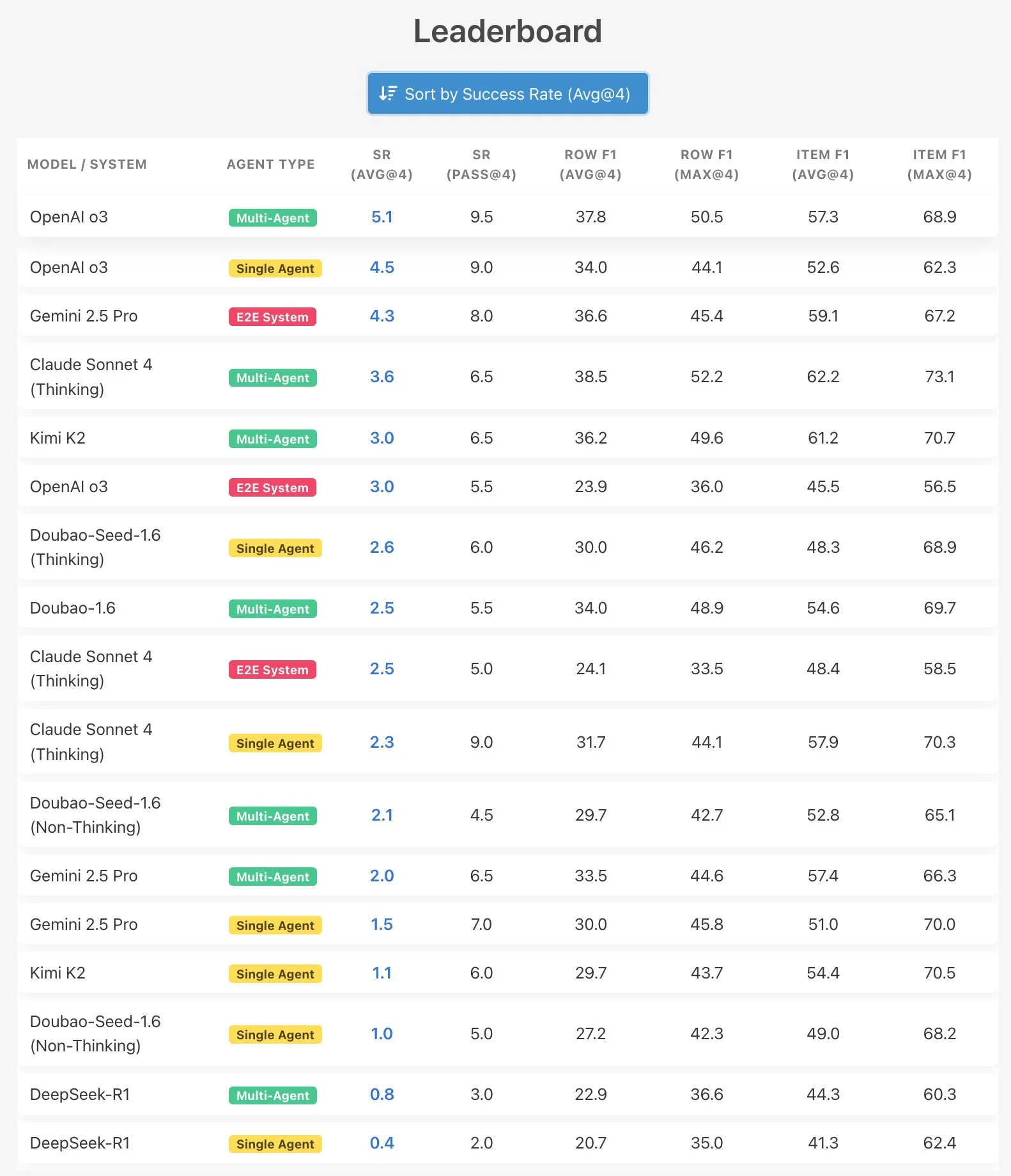The width and height of the screenshot is (1011, 1176).
Task: Select the SR (Pass@4) column header
Action: (481, 164)
